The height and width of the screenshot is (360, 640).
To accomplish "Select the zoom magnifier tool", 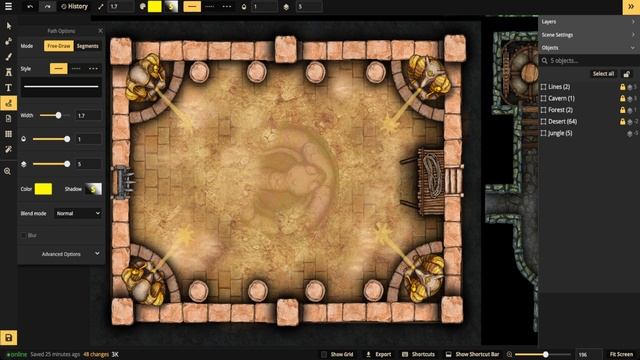I will click(7, 171).
